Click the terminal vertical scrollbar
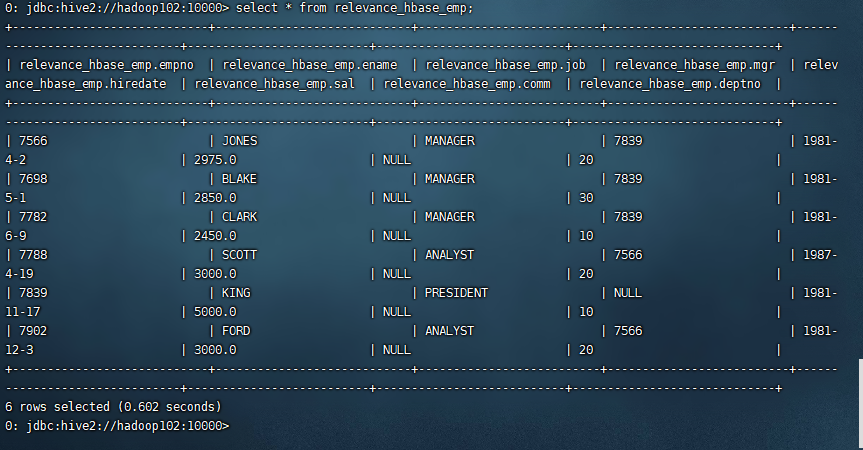863x450 pixels. click(860, 403)
